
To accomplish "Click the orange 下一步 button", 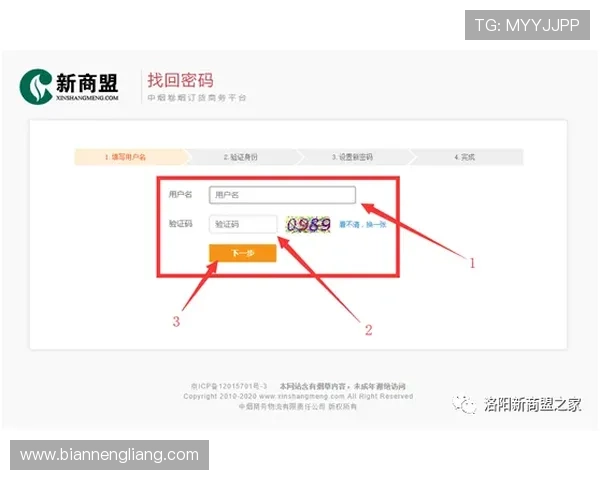I will pyautogui.click(x=243, y=253).
